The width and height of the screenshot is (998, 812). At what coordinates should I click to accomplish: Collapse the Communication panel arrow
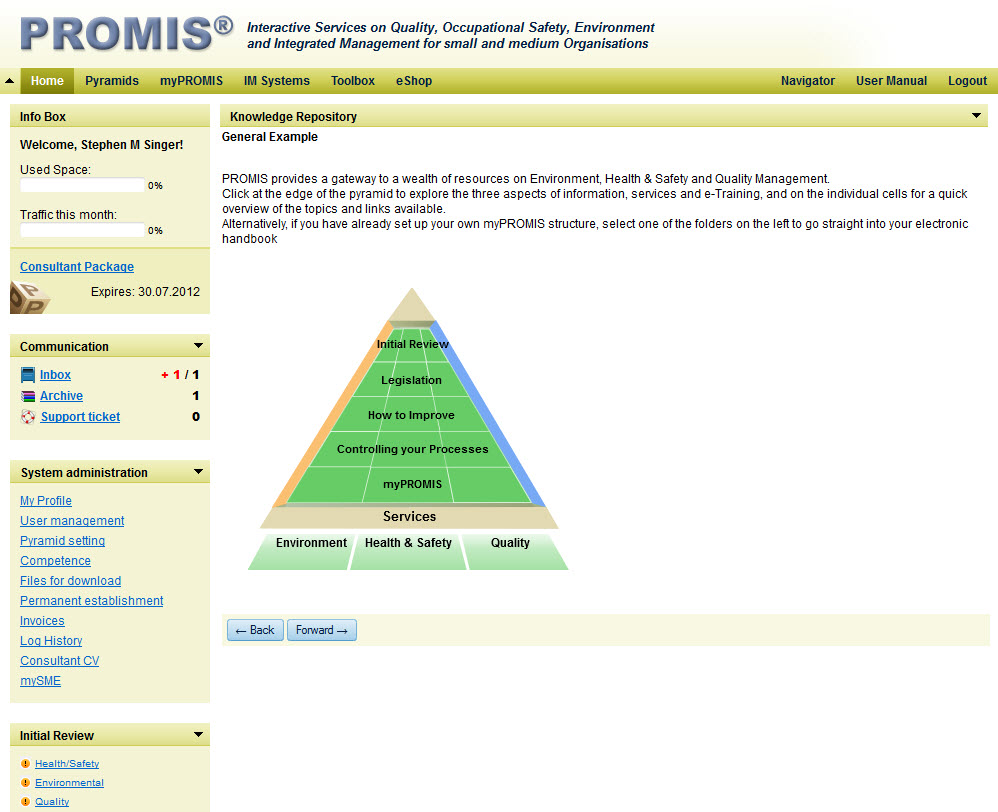tap(198, 346)
